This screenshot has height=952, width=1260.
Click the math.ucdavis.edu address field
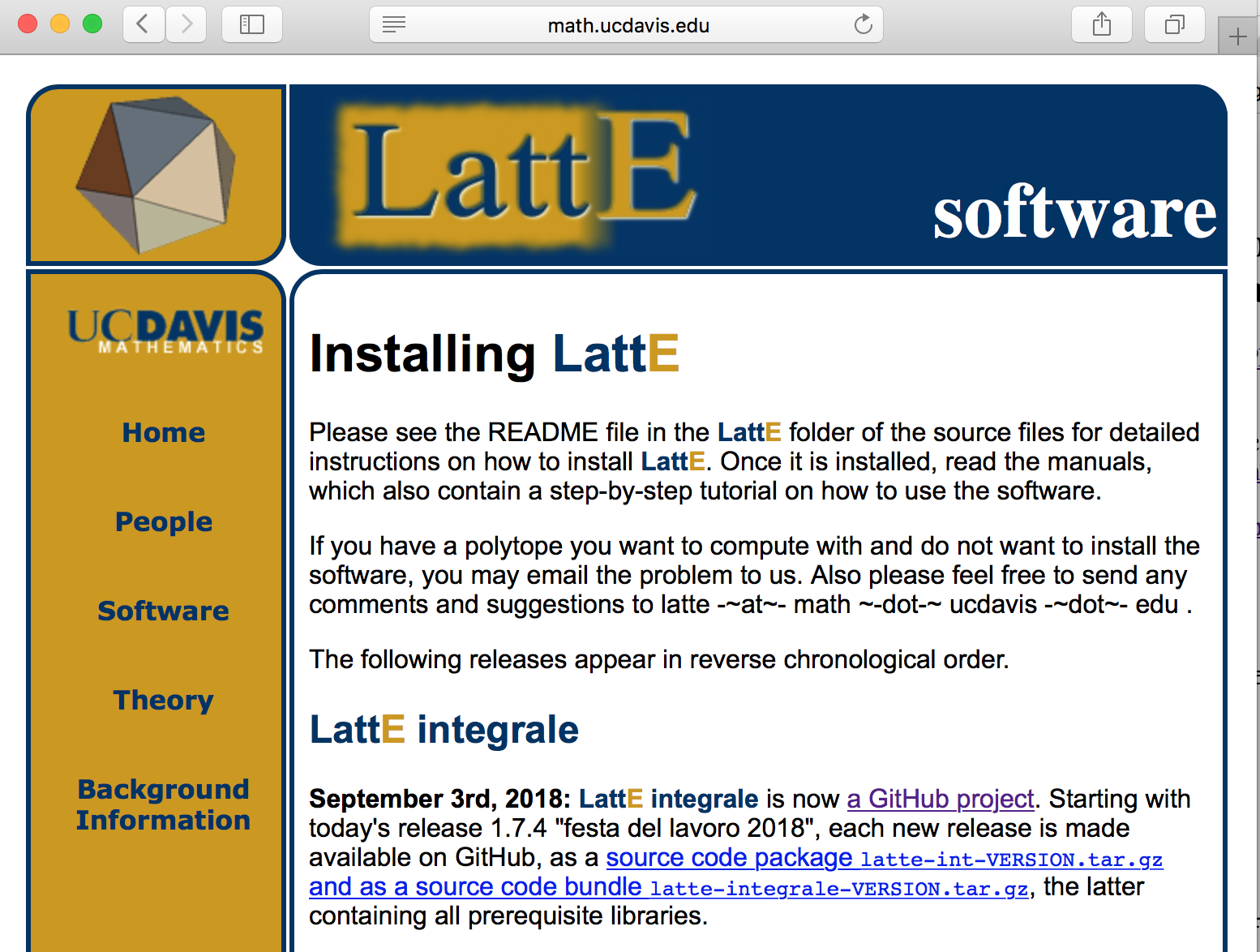627,24
